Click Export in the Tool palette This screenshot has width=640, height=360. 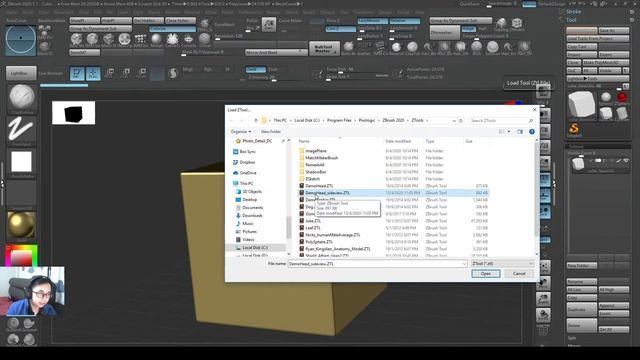tap(613, 54)
